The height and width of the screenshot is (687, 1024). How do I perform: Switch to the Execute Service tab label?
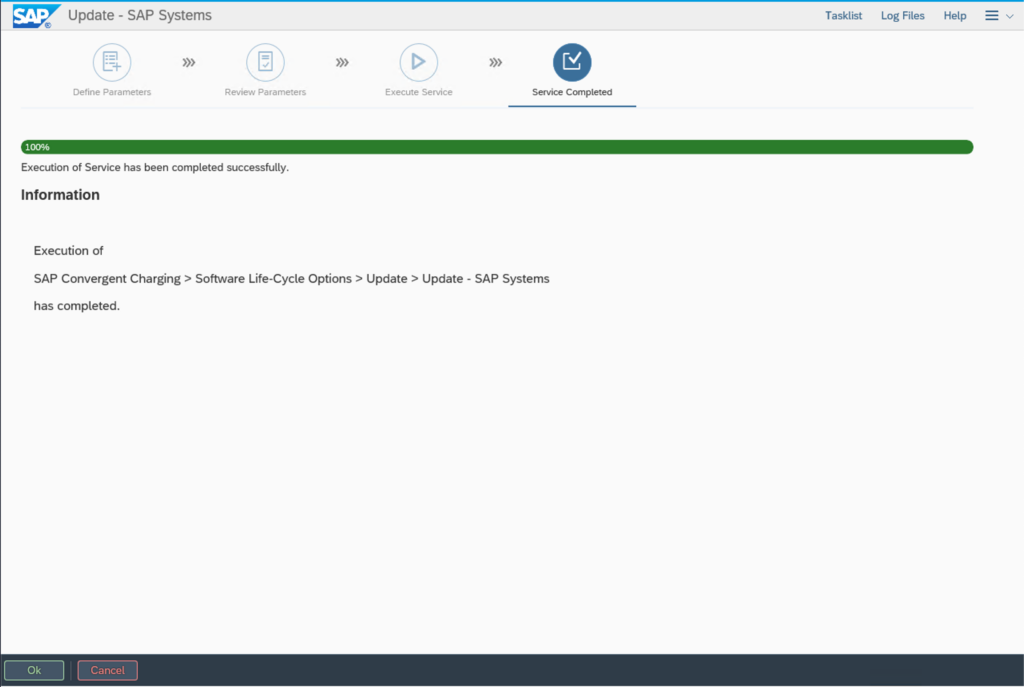click(419, 92)
